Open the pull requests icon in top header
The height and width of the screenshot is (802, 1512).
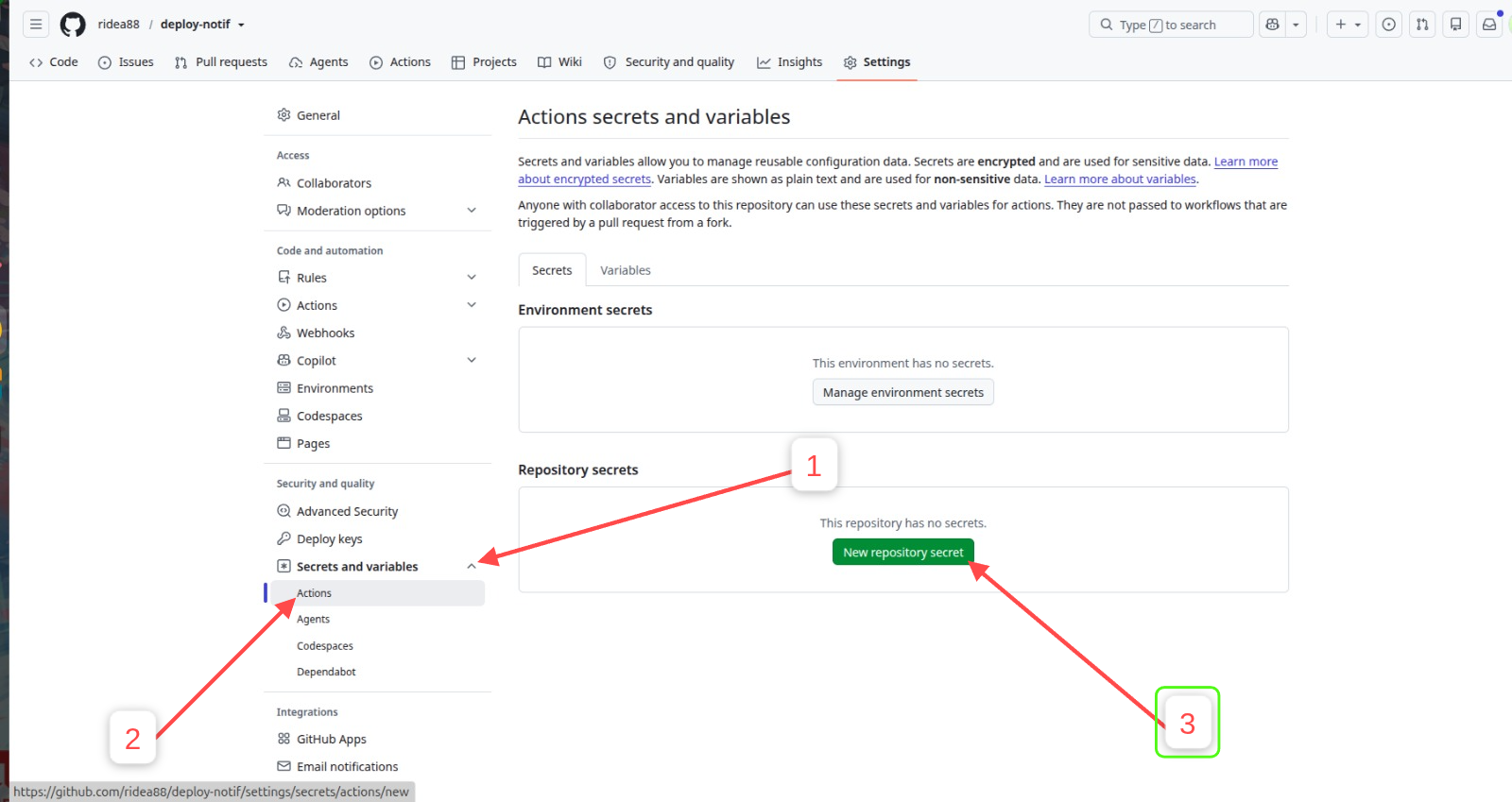1422,25
